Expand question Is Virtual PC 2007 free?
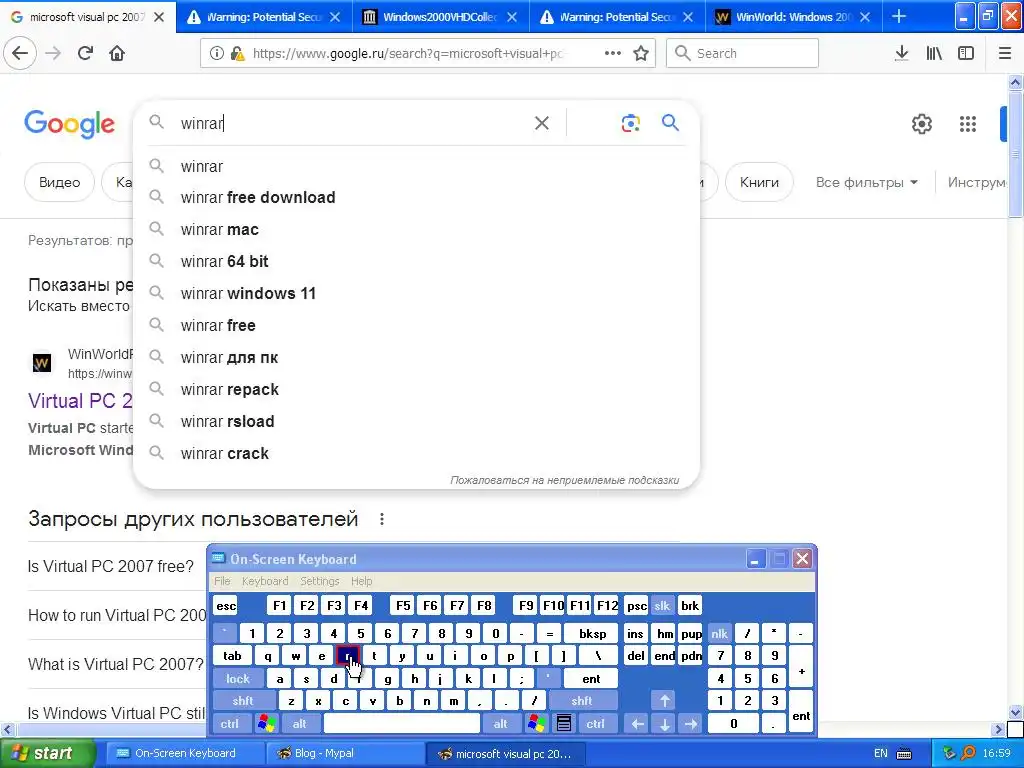 click(x=111, y=566)
